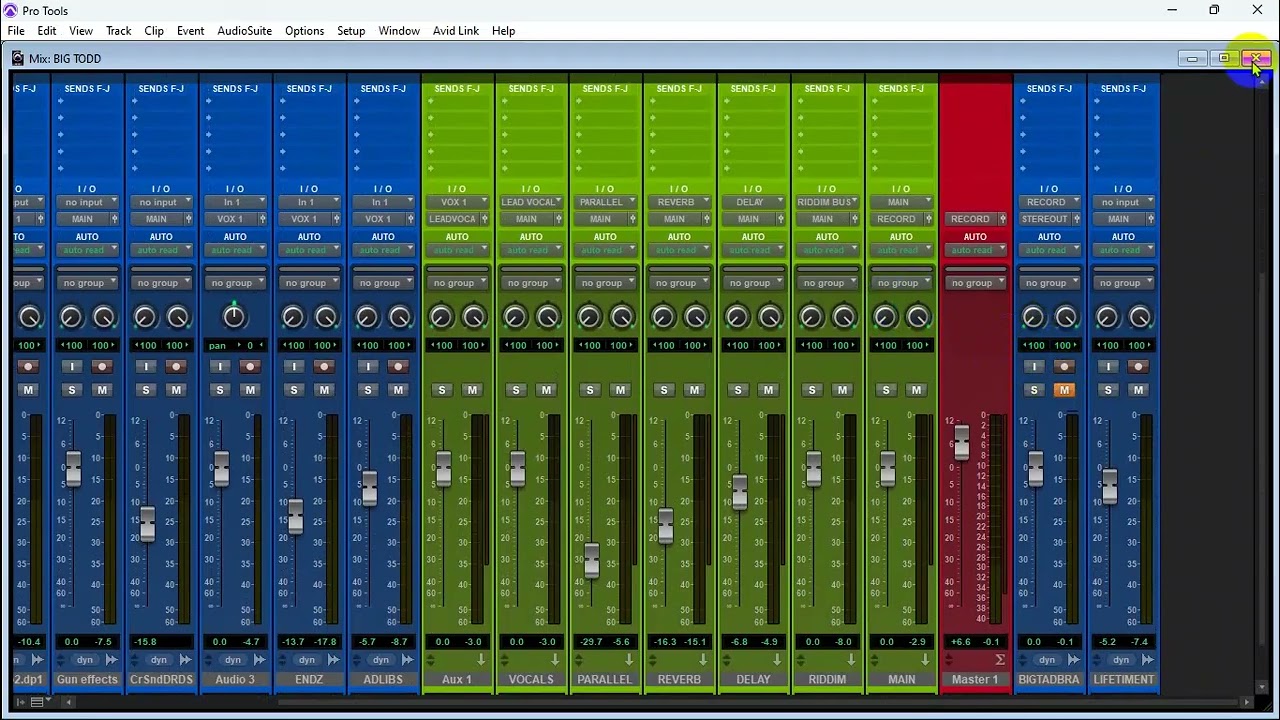The height and width of the screenshot is (720, 1280).
Task: Open the REVERB input selector dropdown
Action: click(679, 202)
